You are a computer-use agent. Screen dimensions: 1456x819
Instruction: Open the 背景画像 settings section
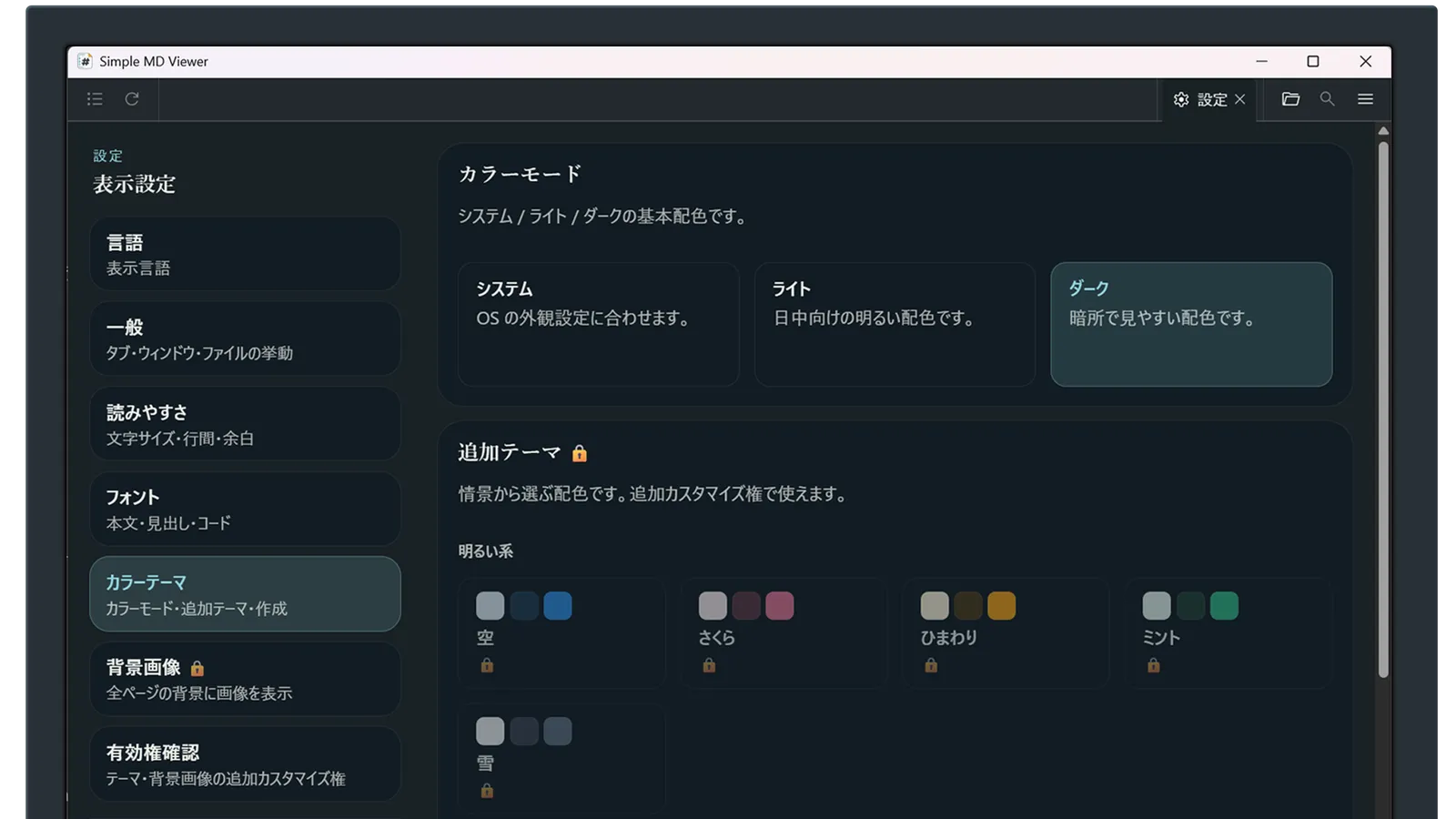pyautogui.click(x=245, y=679)
